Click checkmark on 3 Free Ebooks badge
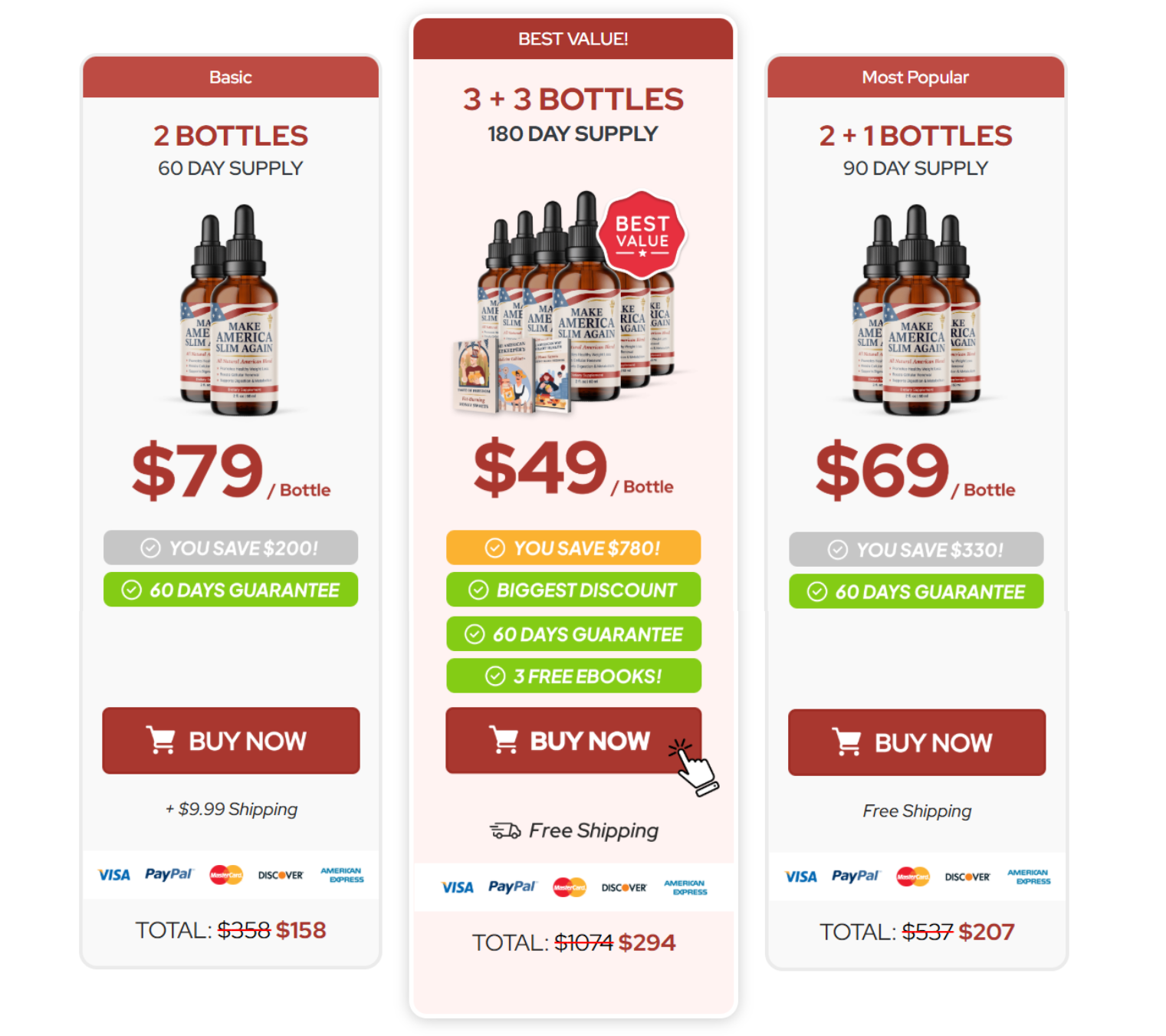Screen dimensions: 1166x1036 pos(495,676)
